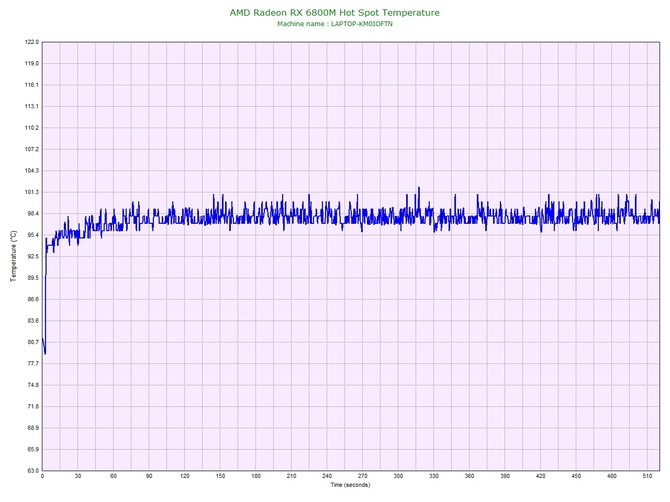Click the 180 seconds x-axis tick label
The height and width of the screenshot is (502, 670).
tap(256, 476)
